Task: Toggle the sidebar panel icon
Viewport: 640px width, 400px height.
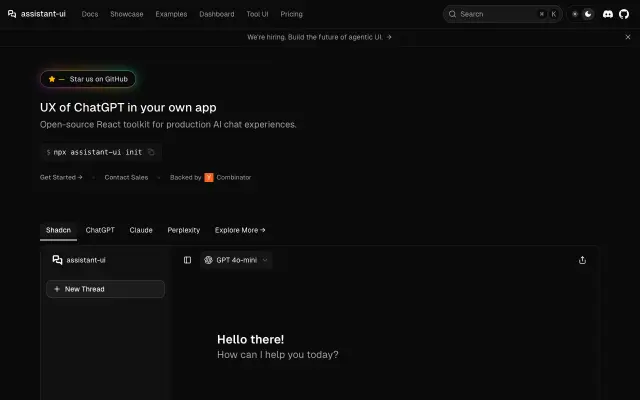Action: [x=187, y=260]
